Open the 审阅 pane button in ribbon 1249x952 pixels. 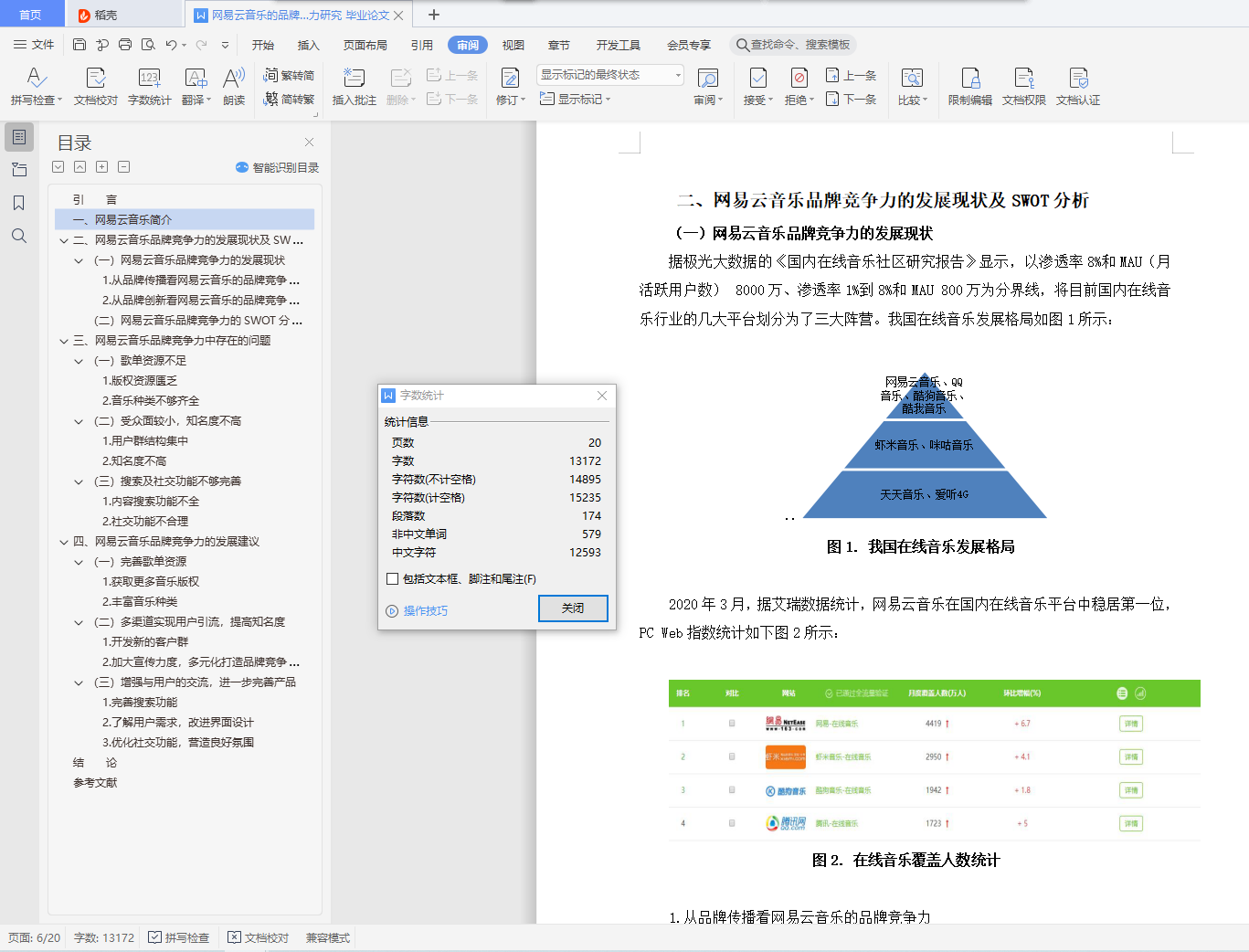(708, 86)
